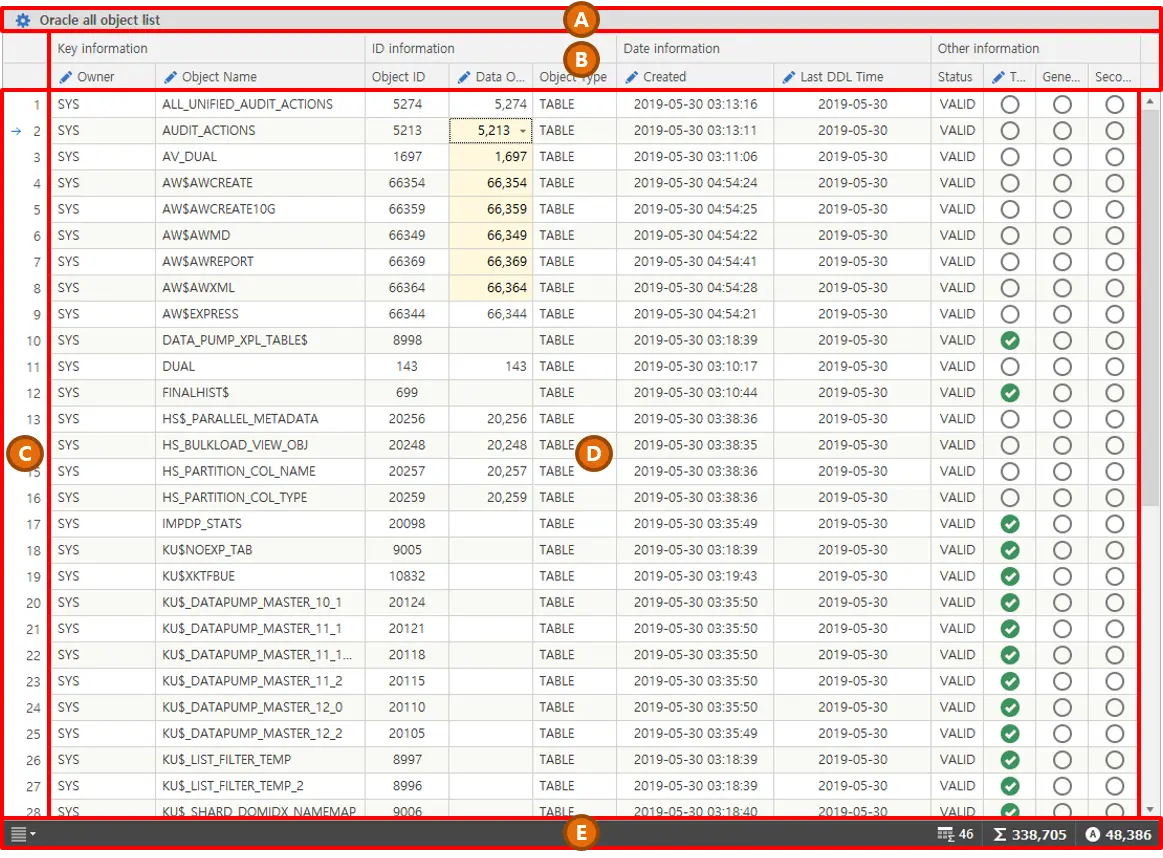Toggle the T... checkbox for ALL_UNIFIED_AUDIT_ACTIONS row
This screenshot has height=858, width=1163.
click(1009, 105)
